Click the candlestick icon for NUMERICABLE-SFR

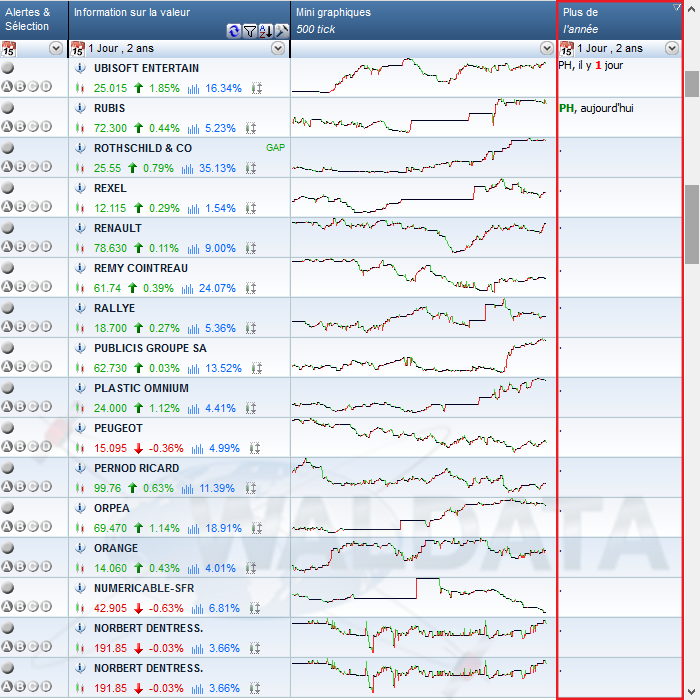click(80, 608)
